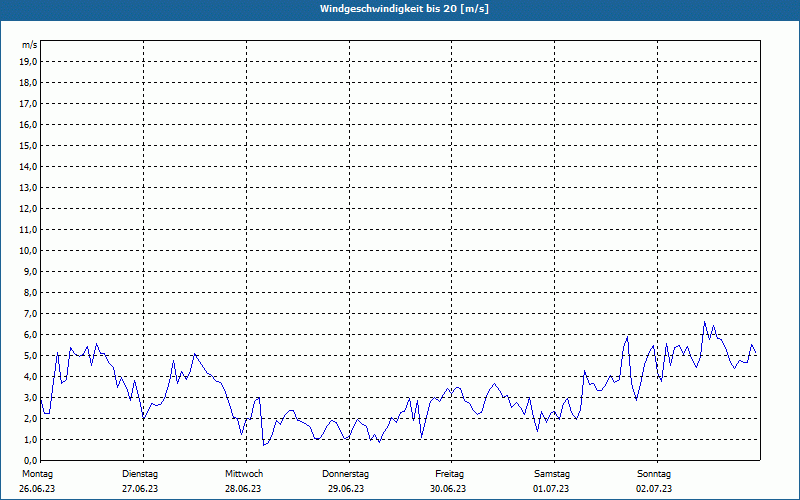The height and width of the screenshot is (500, 800).
Task: Click the date 30.06.23 on the x-axis
Action: (449, 488)
